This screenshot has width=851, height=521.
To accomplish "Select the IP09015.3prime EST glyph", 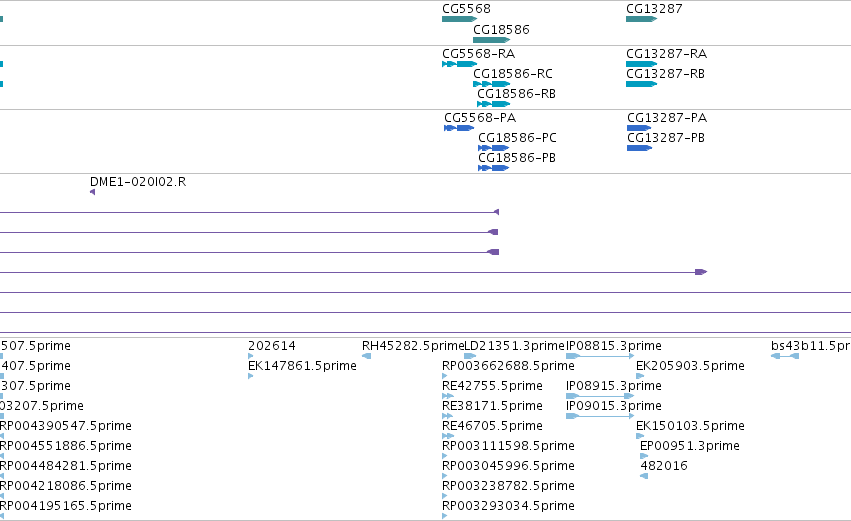I will (x=600, y=416).
